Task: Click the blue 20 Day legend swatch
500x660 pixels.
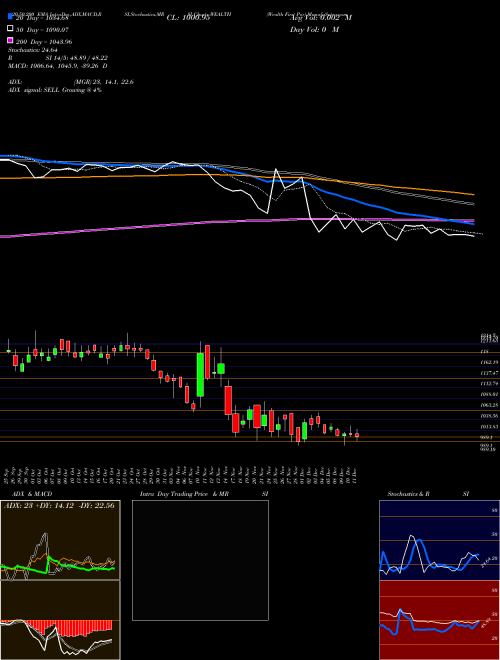Action: pyautogui.click(x=11, y=17)
